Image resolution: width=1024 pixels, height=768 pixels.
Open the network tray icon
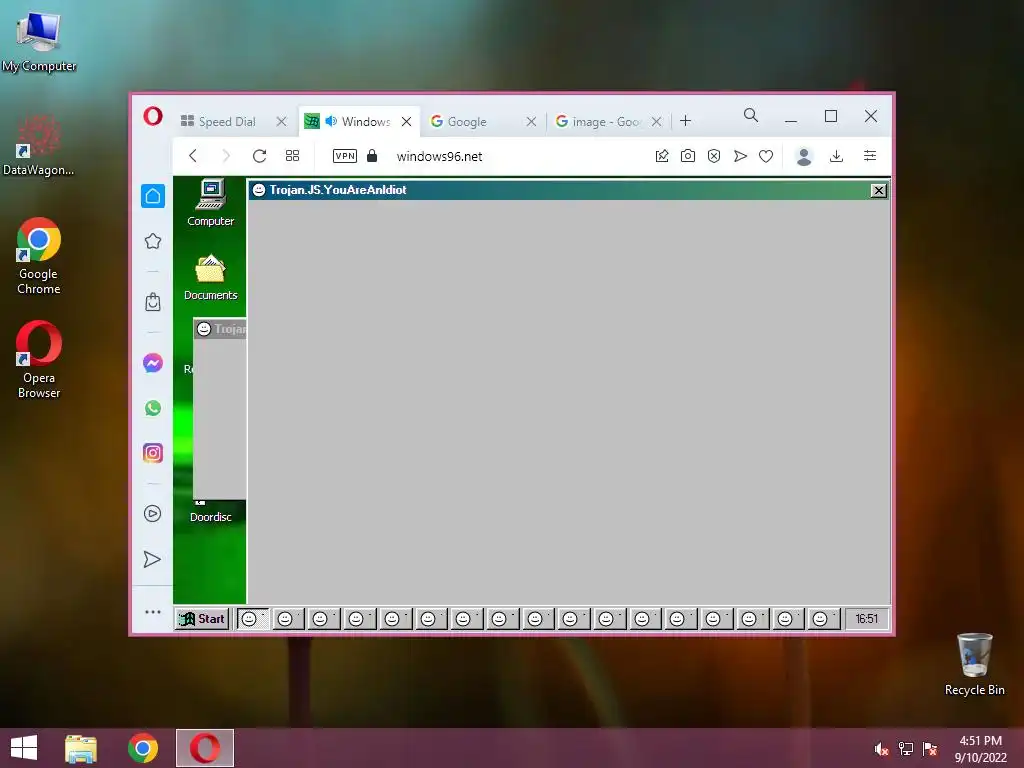coord(906,748)
